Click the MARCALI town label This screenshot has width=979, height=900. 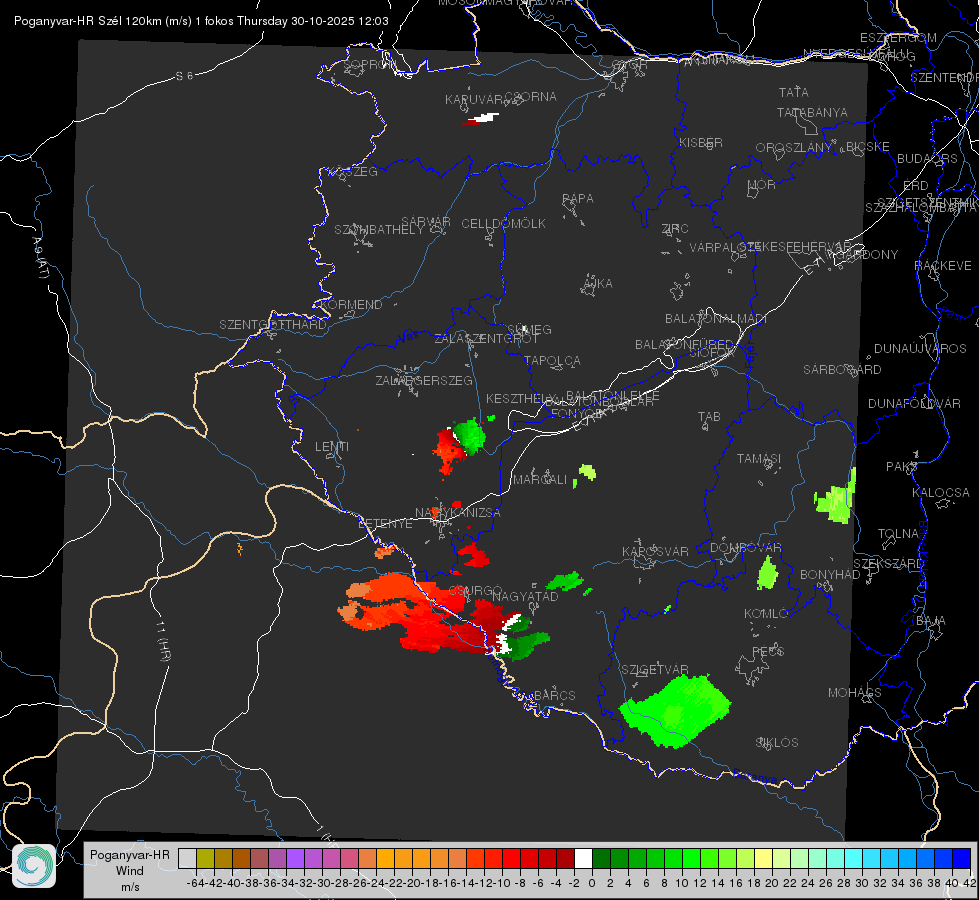point(540,480)
